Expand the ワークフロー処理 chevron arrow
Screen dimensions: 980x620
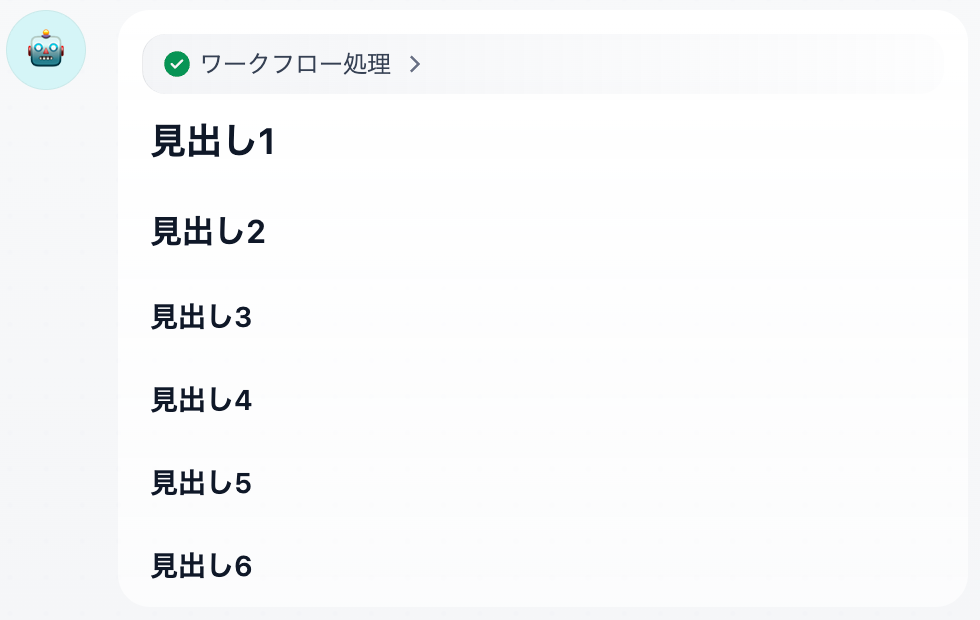416,64
